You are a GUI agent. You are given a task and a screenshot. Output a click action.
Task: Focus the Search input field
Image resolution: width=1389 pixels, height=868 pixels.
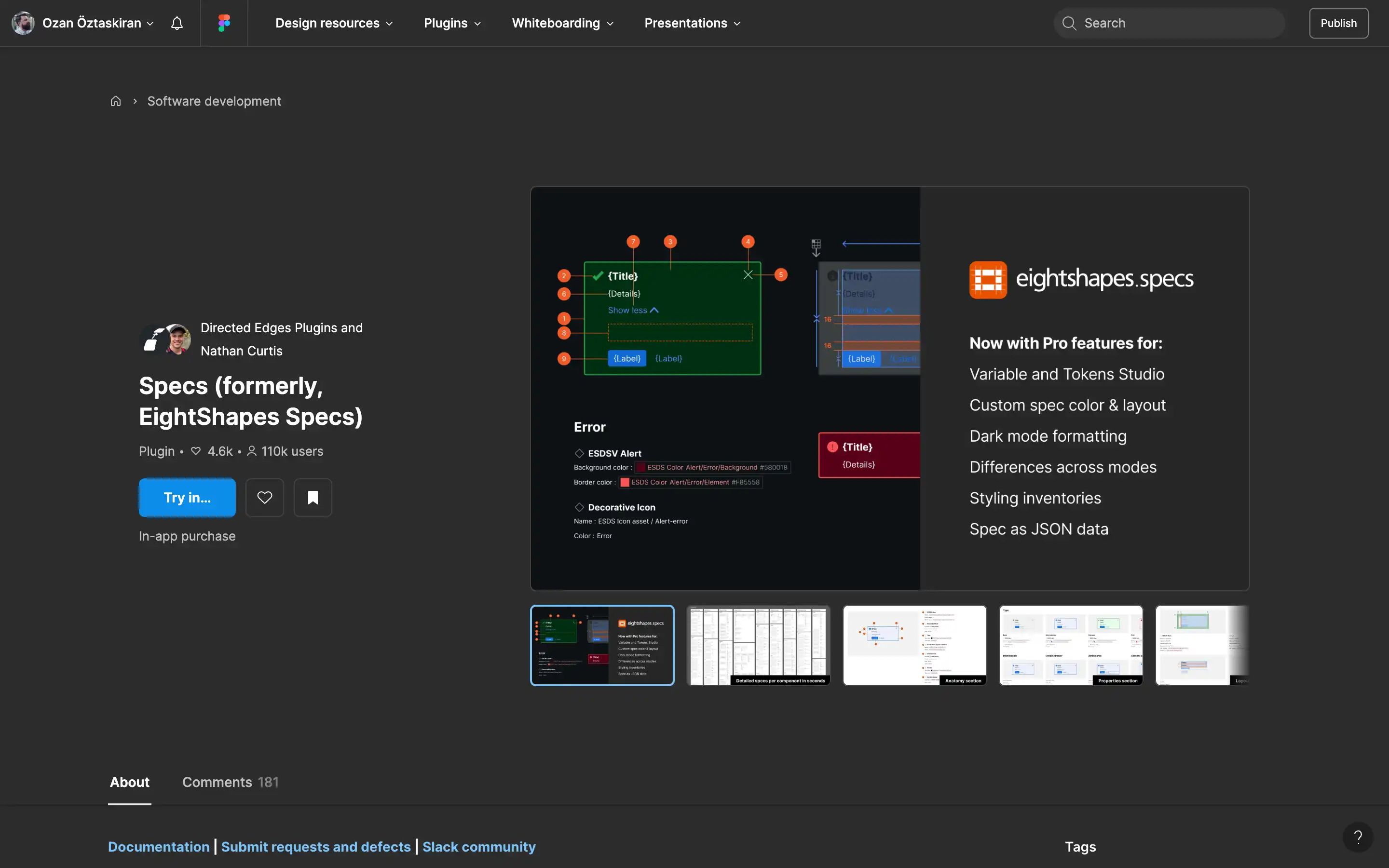pos(1169,23)
